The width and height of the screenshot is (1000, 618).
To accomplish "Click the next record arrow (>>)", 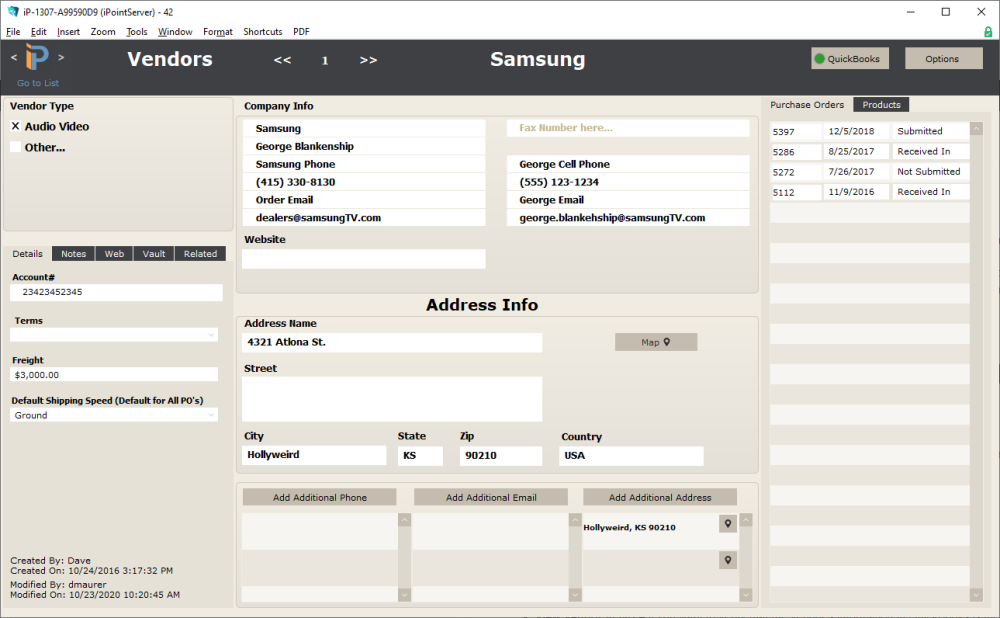I will click(367, 59).
